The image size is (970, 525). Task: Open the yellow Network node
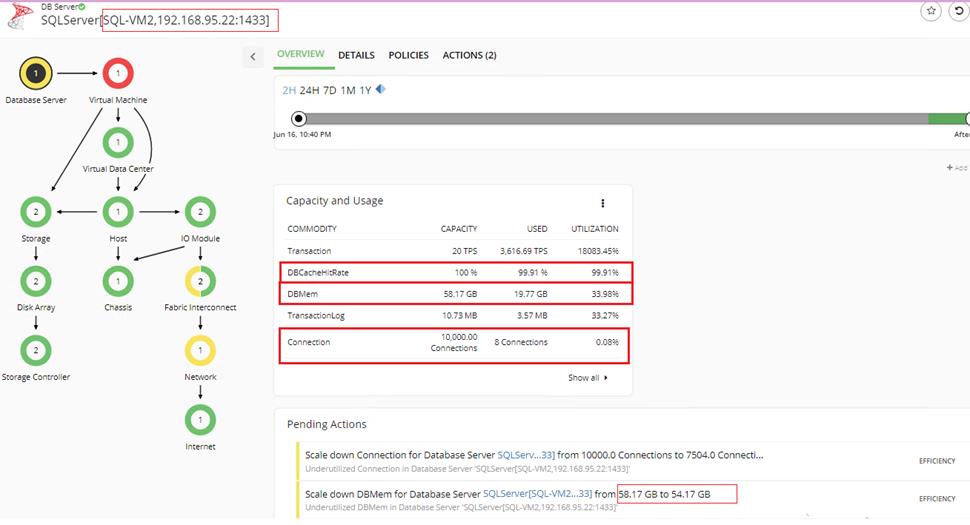pyautogui.click(x=200, y=351)
